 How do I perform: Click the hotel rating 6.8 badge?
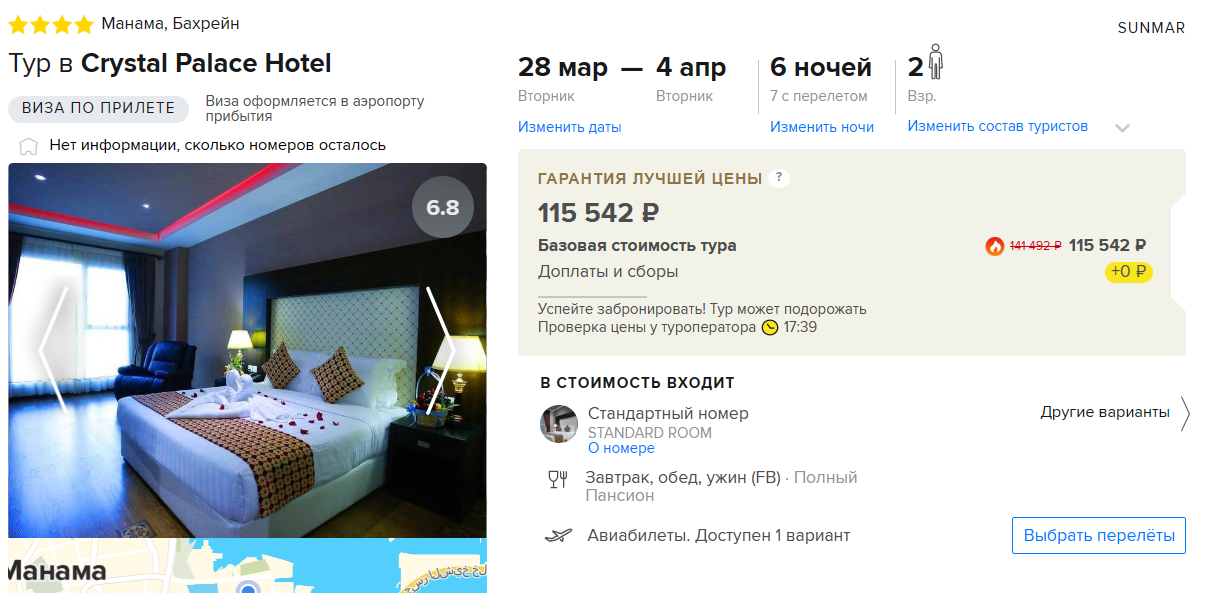[x=443, y=208]
